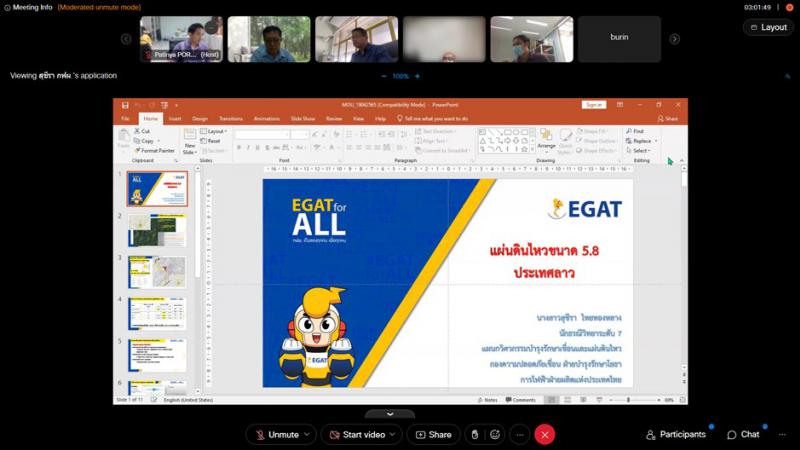The image size is (800, 450).
Task: Expand the shapes gallery More arrow
Action: [x=533, y=150]
